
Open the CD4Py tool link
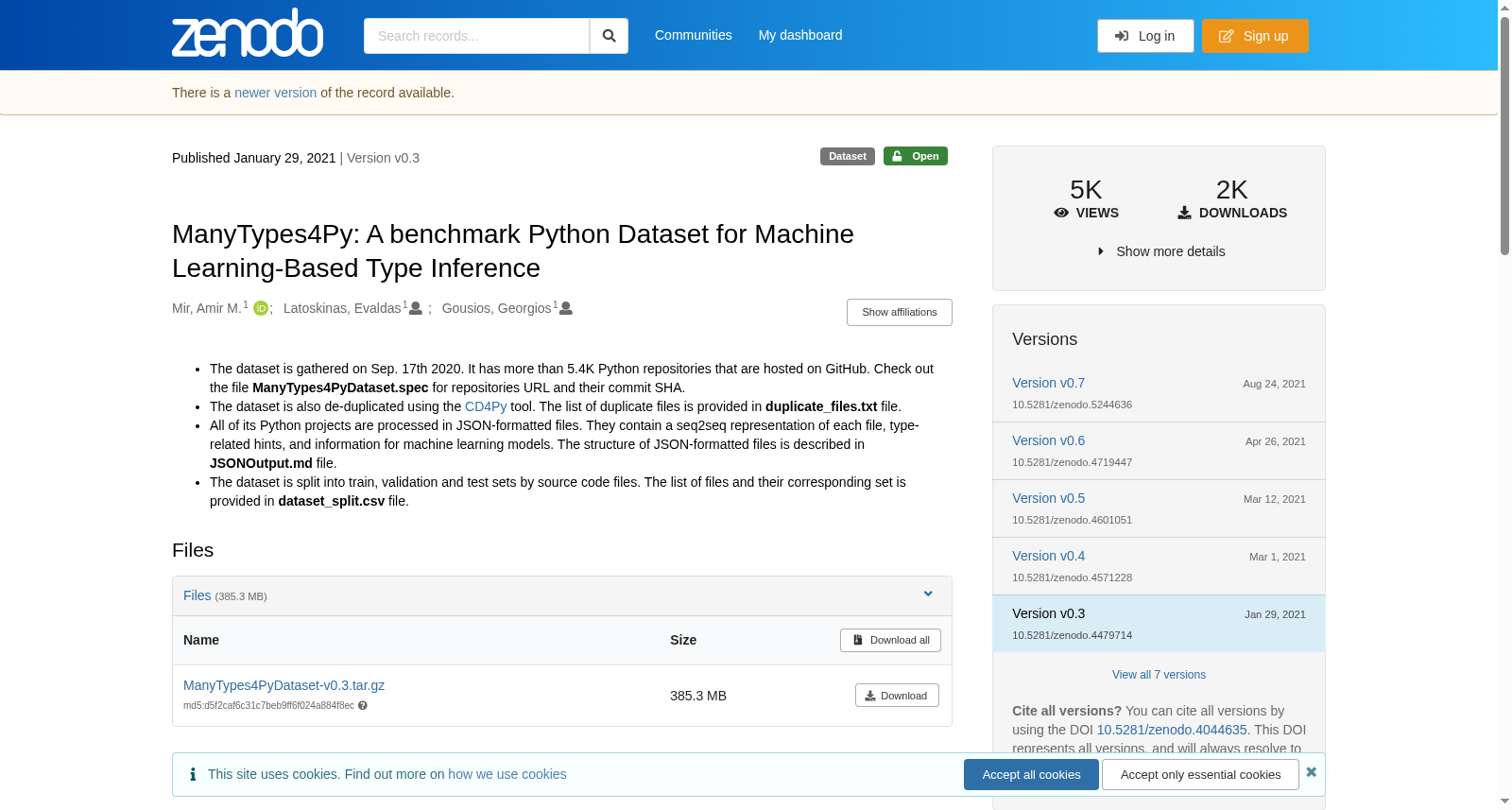[x=486, y=406]
